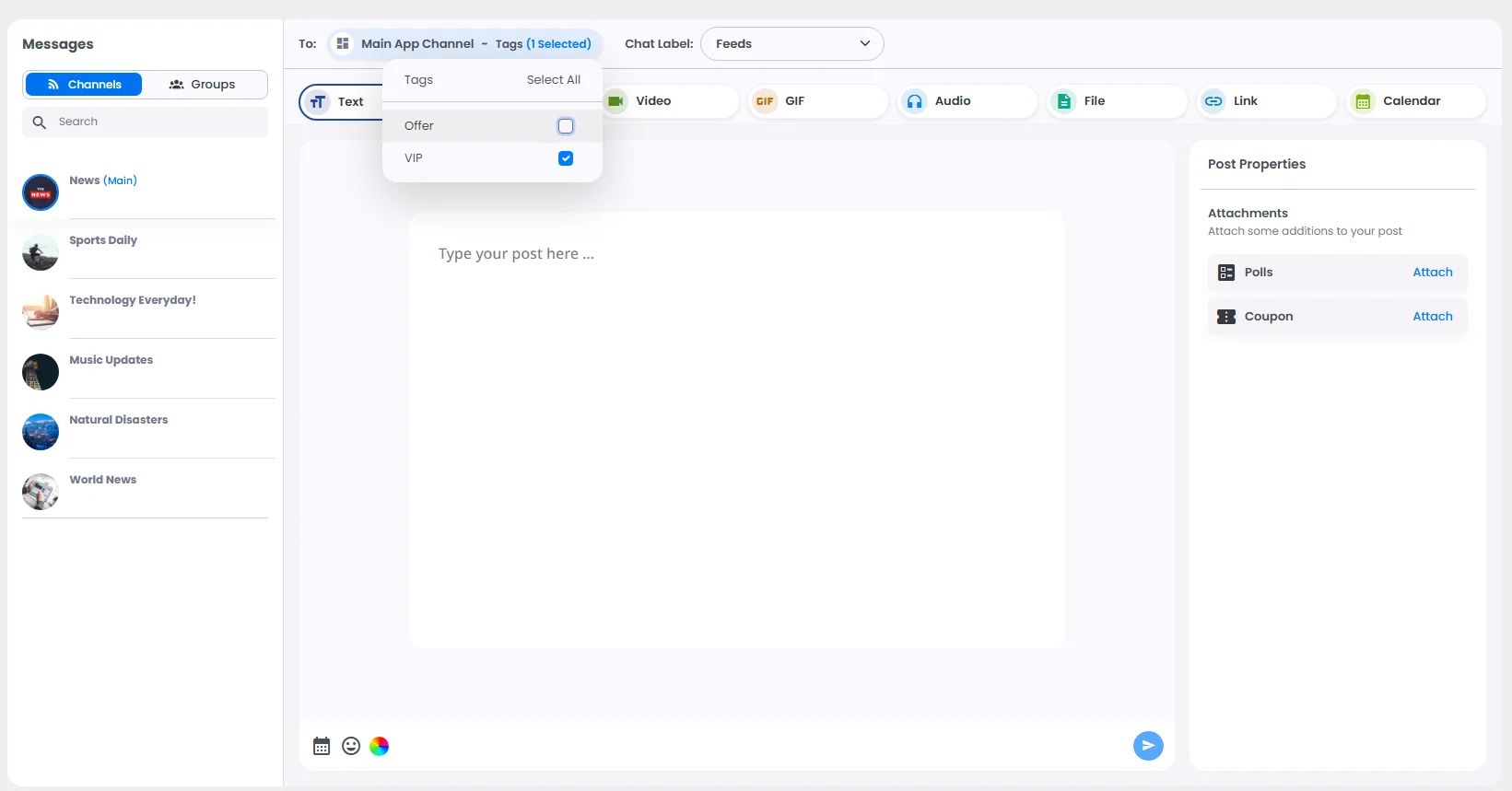Open the Chat Label Feeds dropdown
The image size is (1512, 791).
point(792,43)
